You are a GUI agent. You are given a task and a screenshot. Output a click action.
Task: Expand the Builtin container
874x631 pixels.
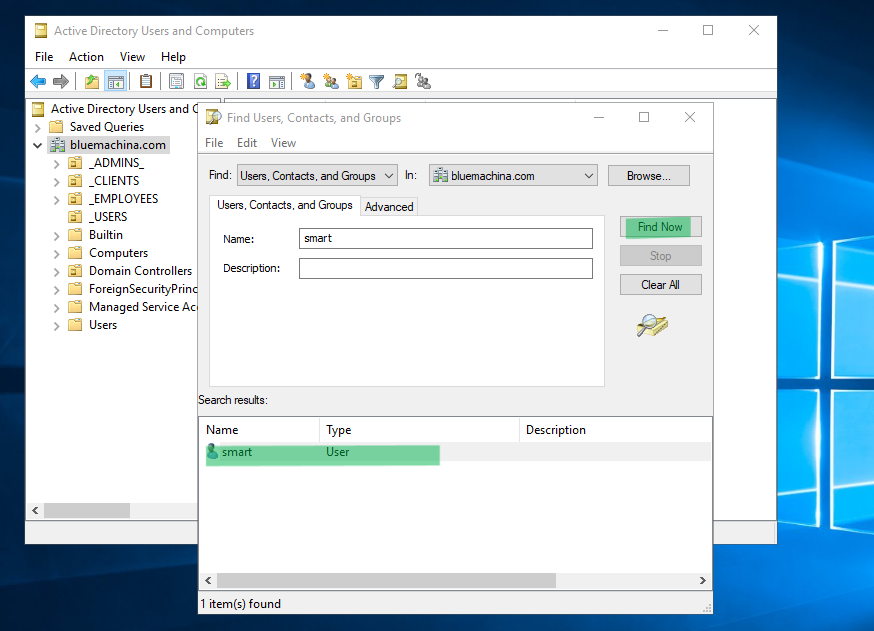[56, 236]
